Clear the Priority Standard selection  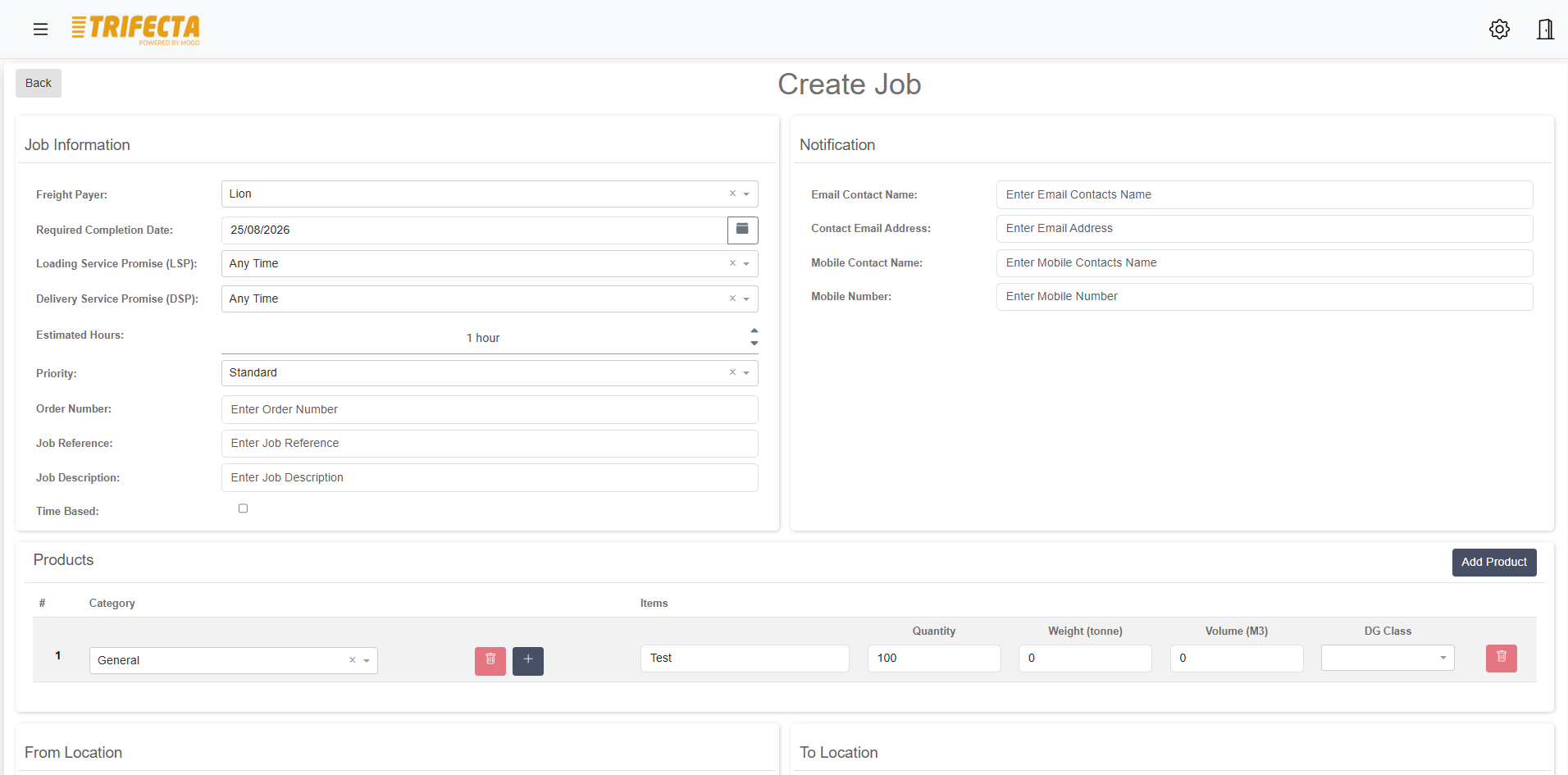pos(732,372)
